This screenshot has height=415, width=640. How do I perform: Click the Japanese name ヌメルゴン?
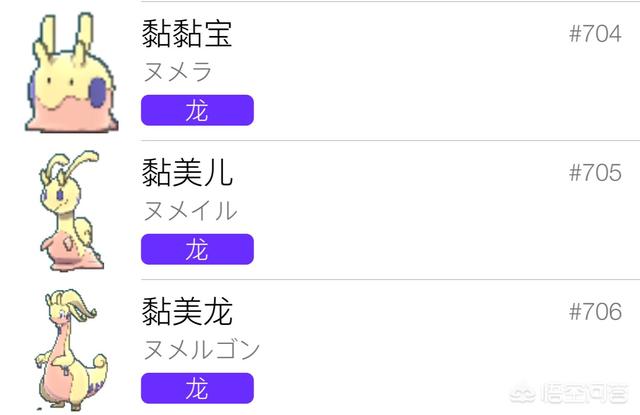pos(202,350)
